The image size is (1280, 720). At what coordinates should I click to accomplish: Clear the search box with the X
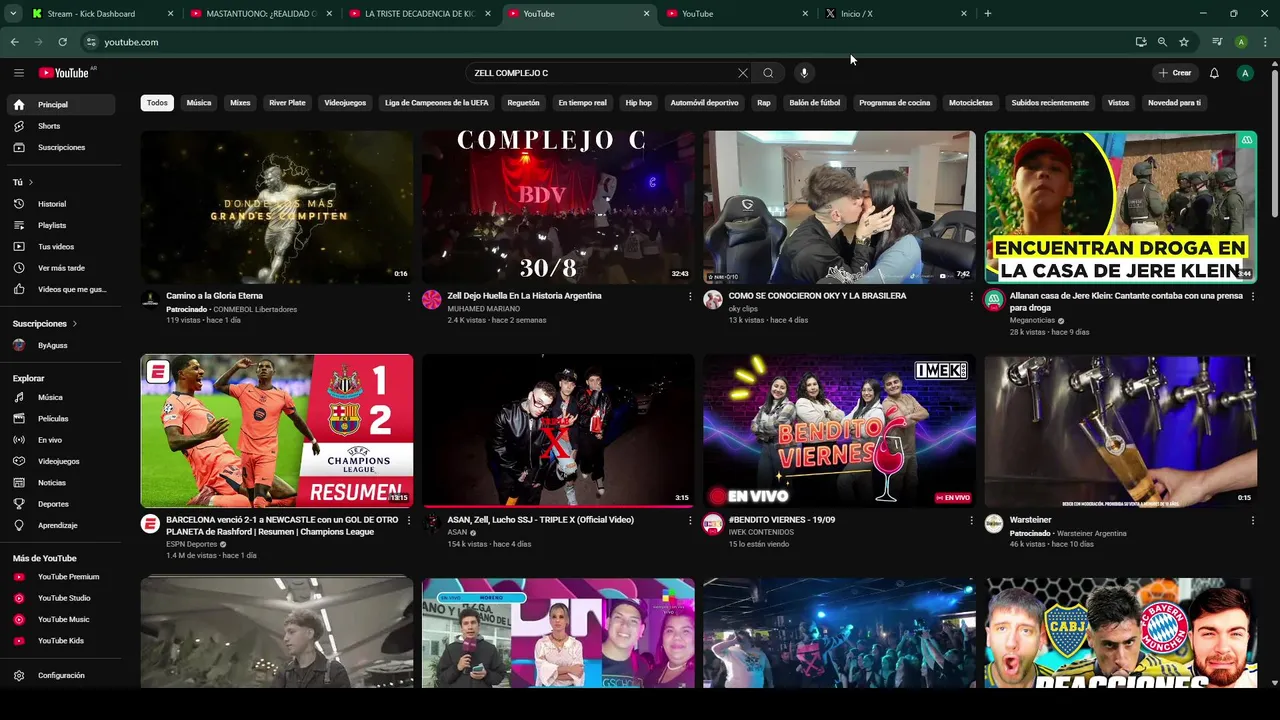(x=743, y=73)
